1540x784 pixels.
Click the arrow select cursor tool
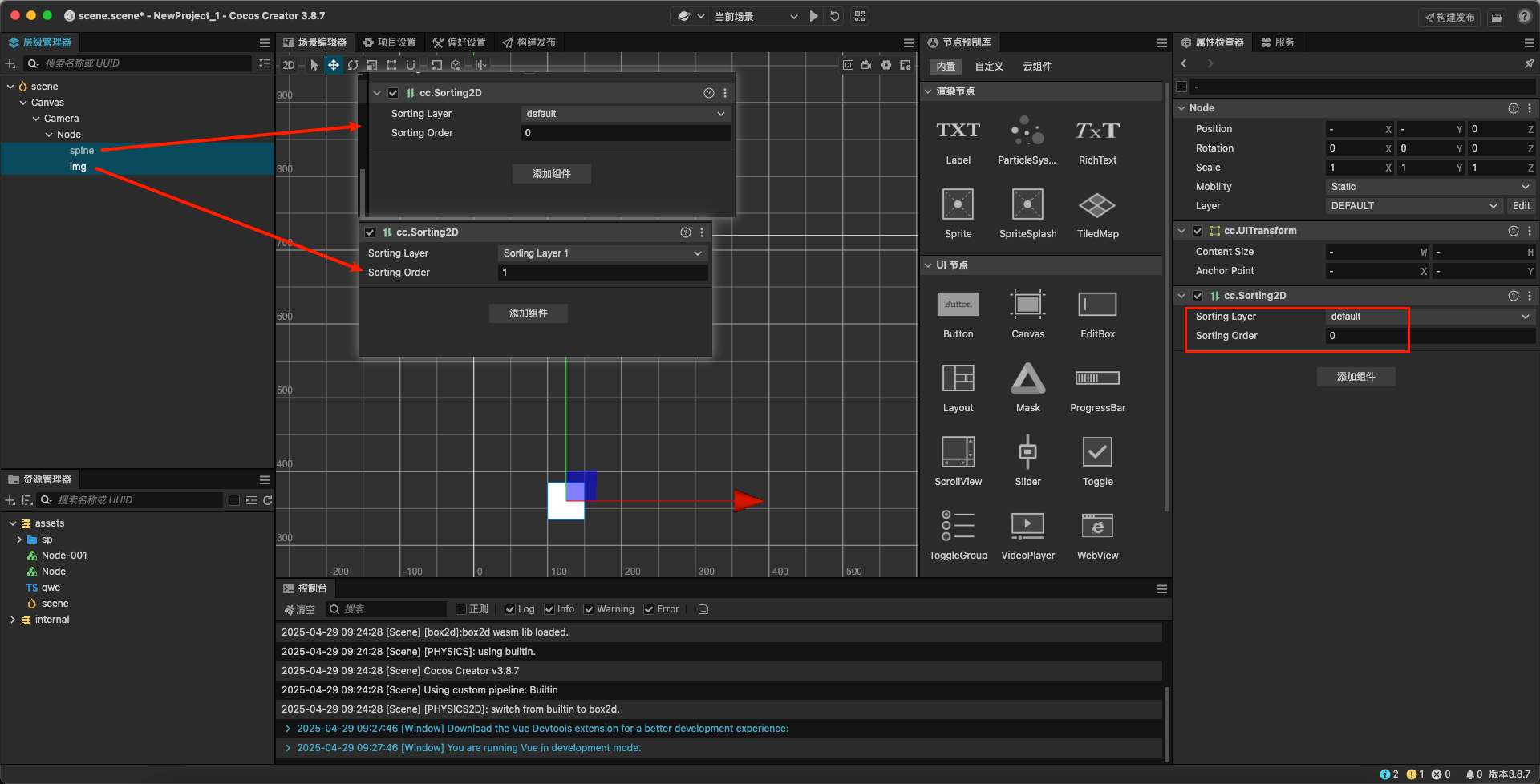(314, 65)
